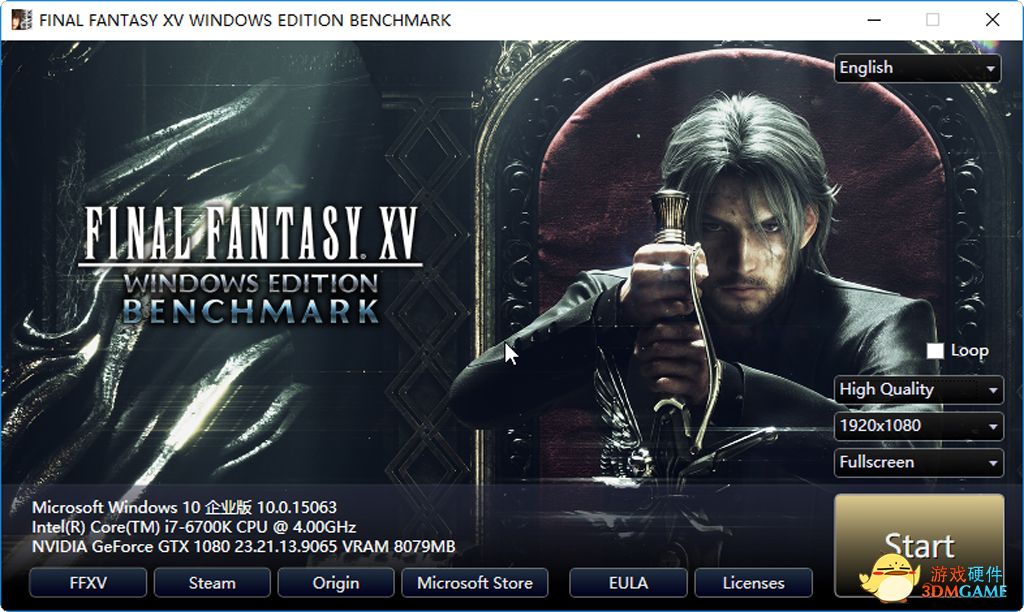1024x612 pixels.
Task: Open the Fullscreen display mode dropdown
Action: 918,462
